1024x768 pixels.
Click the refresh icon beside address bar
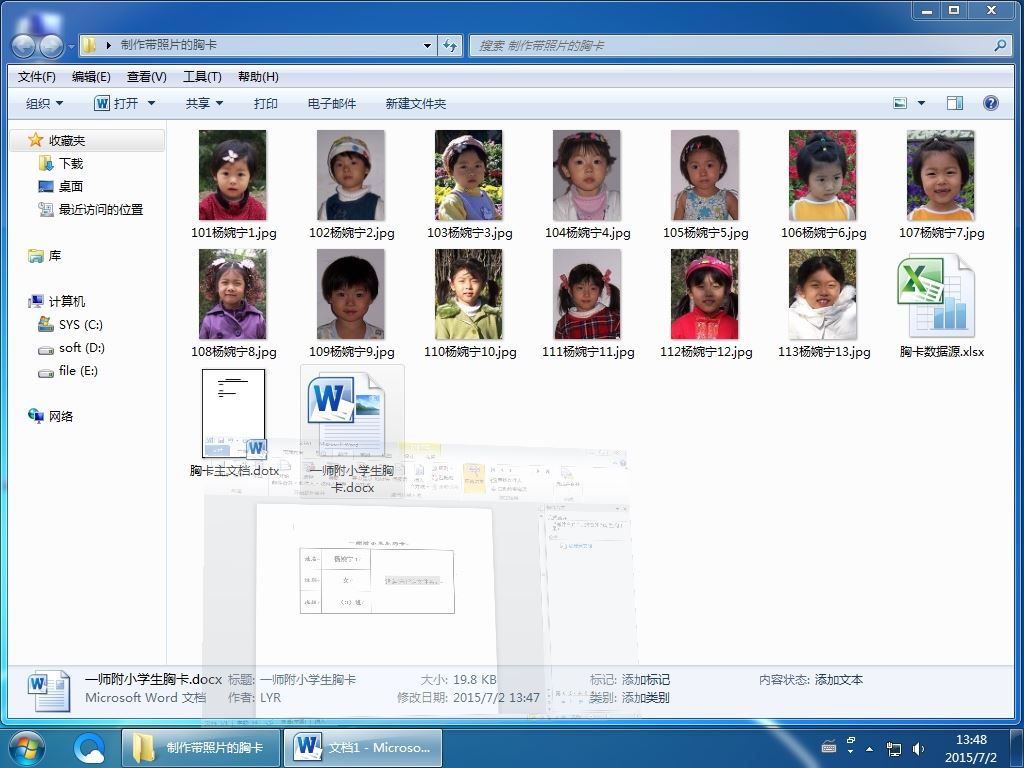click(x=450, y=45)
